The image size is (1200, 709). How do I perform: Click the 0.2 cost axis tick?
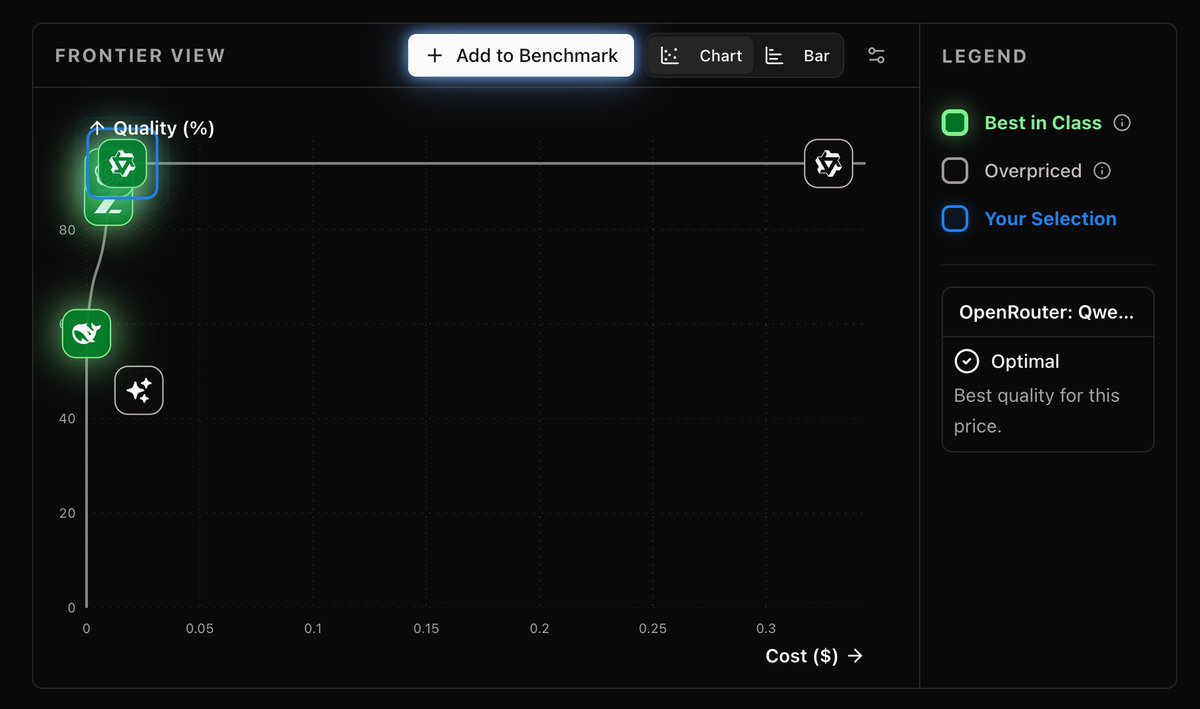pos(540,629)
